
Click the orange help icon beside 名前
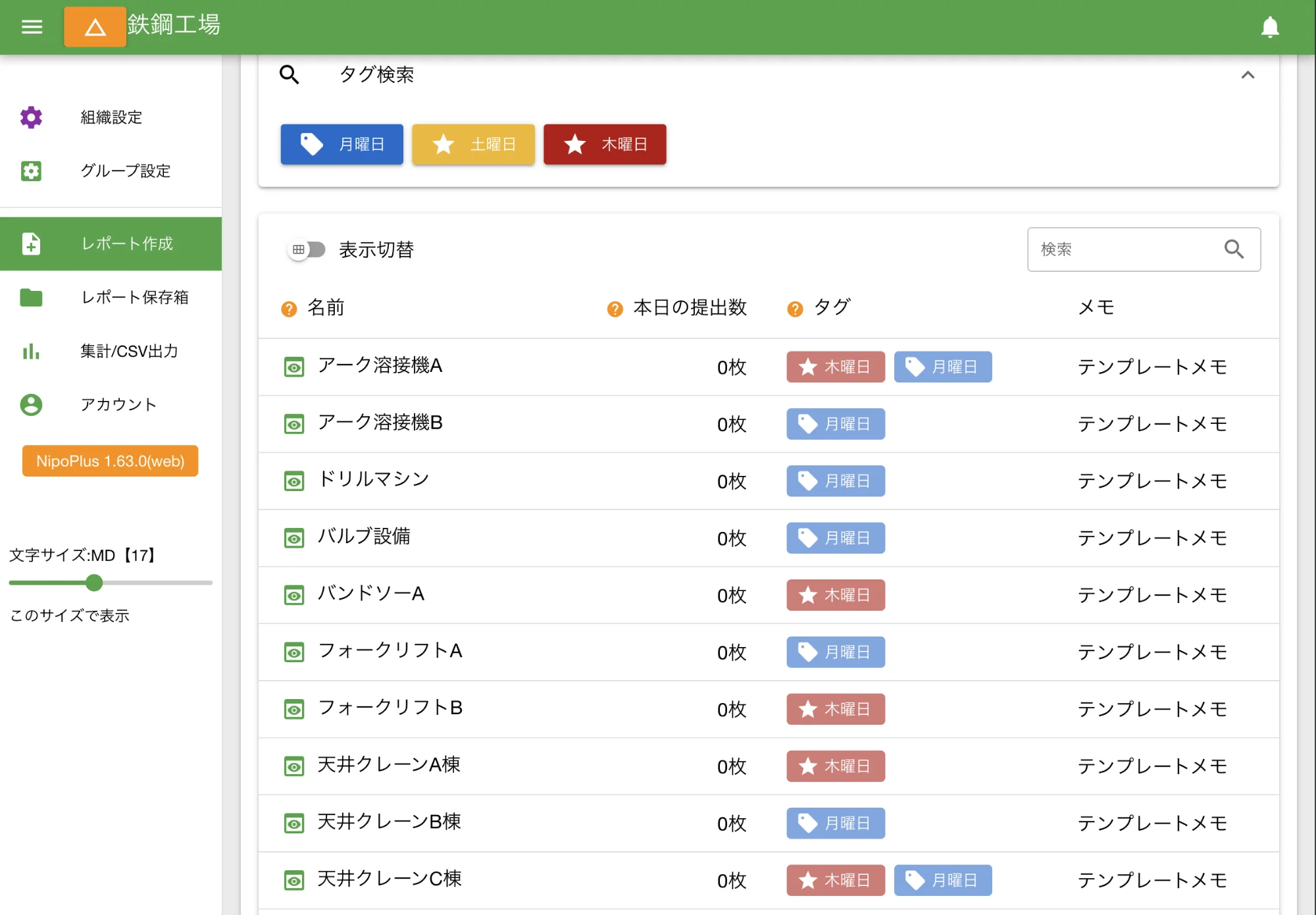[289, 309]
